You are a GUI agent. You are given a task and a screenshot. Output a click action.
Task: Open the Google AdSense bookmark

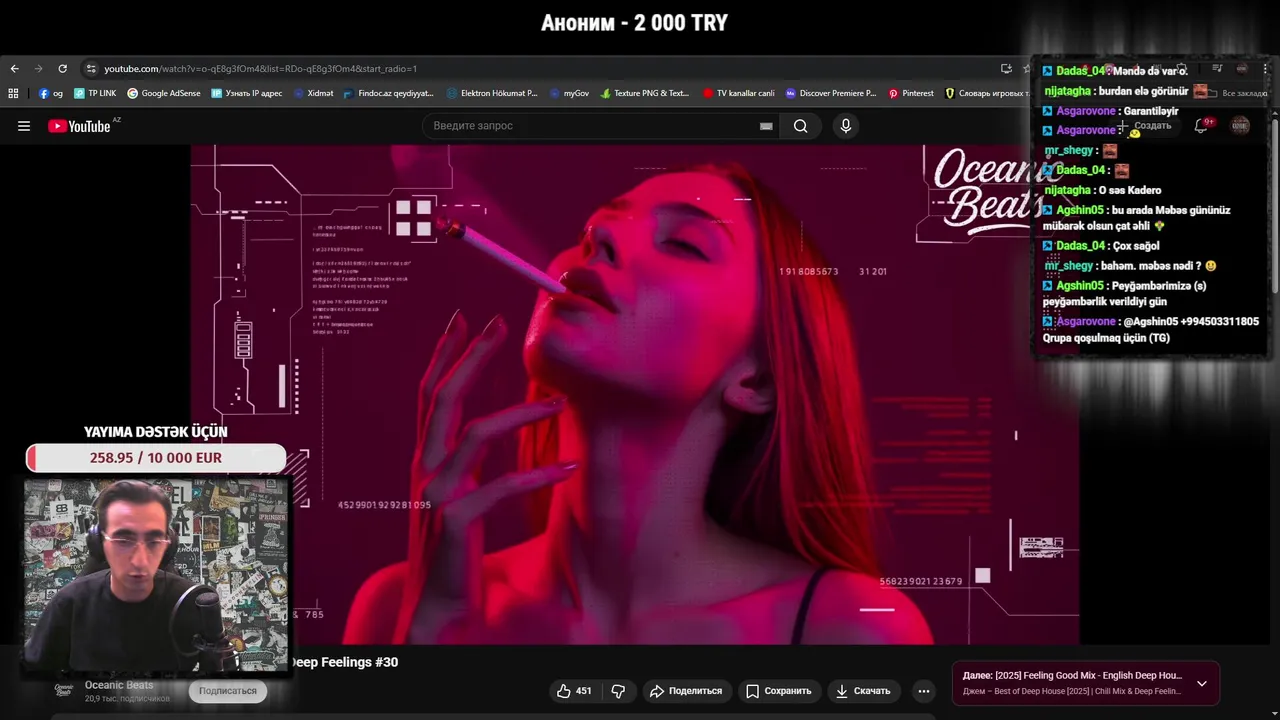(164, 93)
